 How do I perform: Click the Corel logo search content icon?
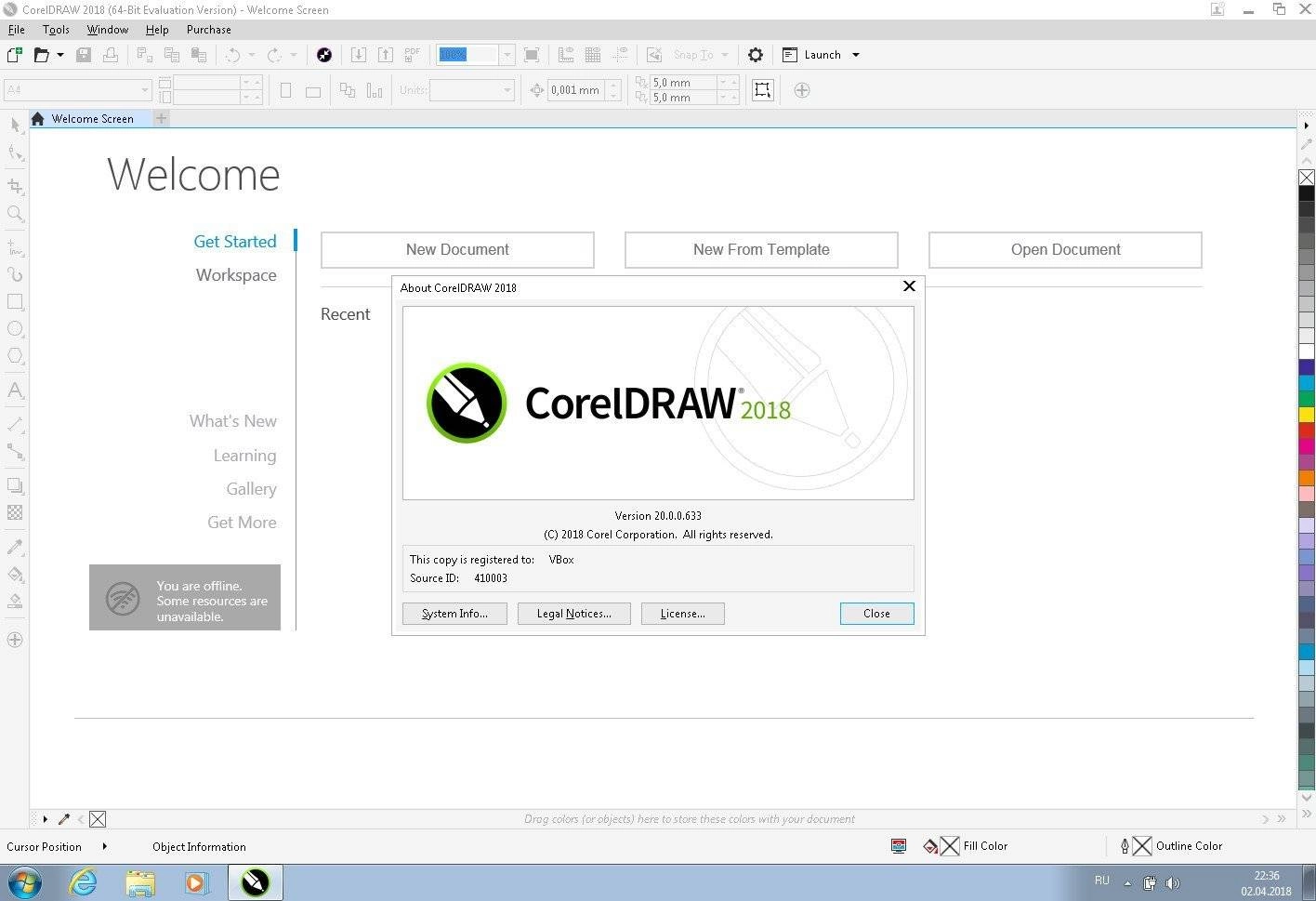click(324, 55)
